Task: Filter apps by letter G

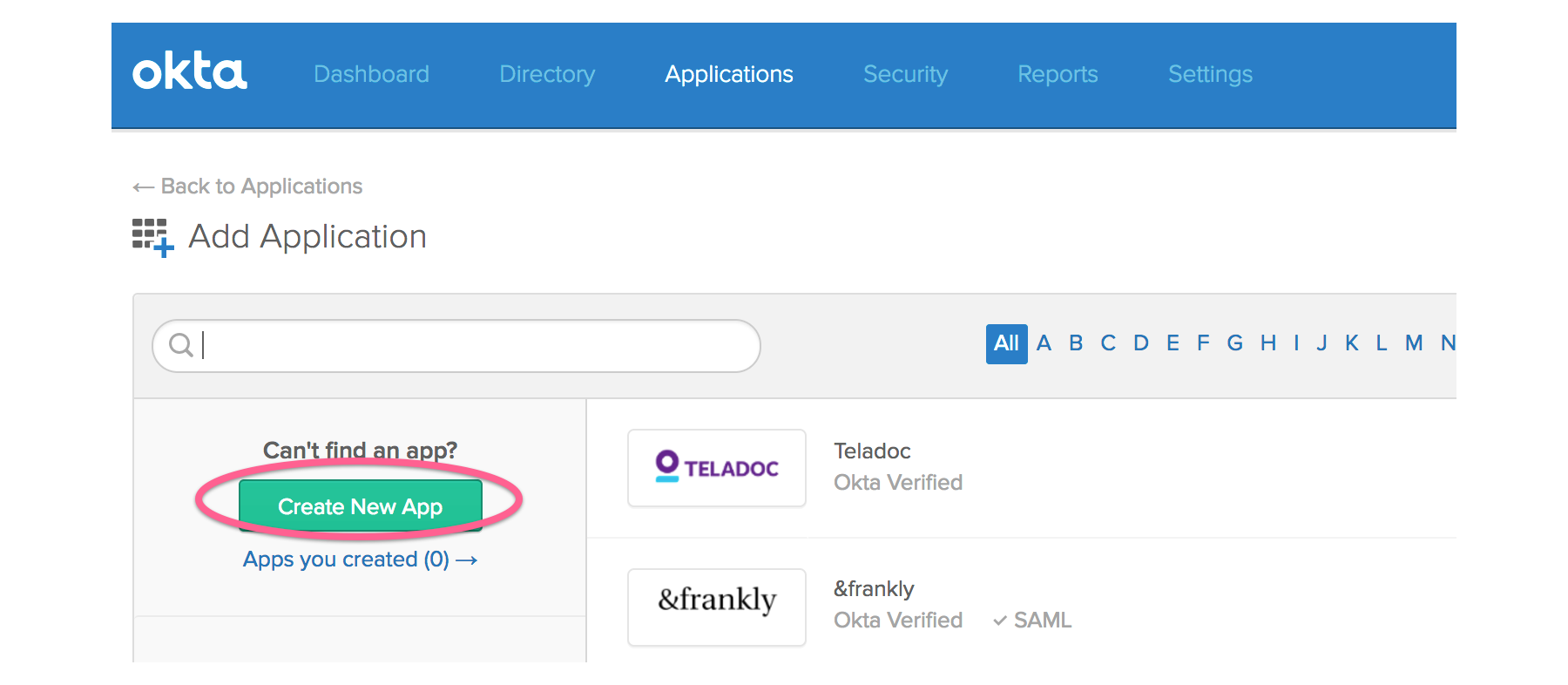Action: 1234,343
